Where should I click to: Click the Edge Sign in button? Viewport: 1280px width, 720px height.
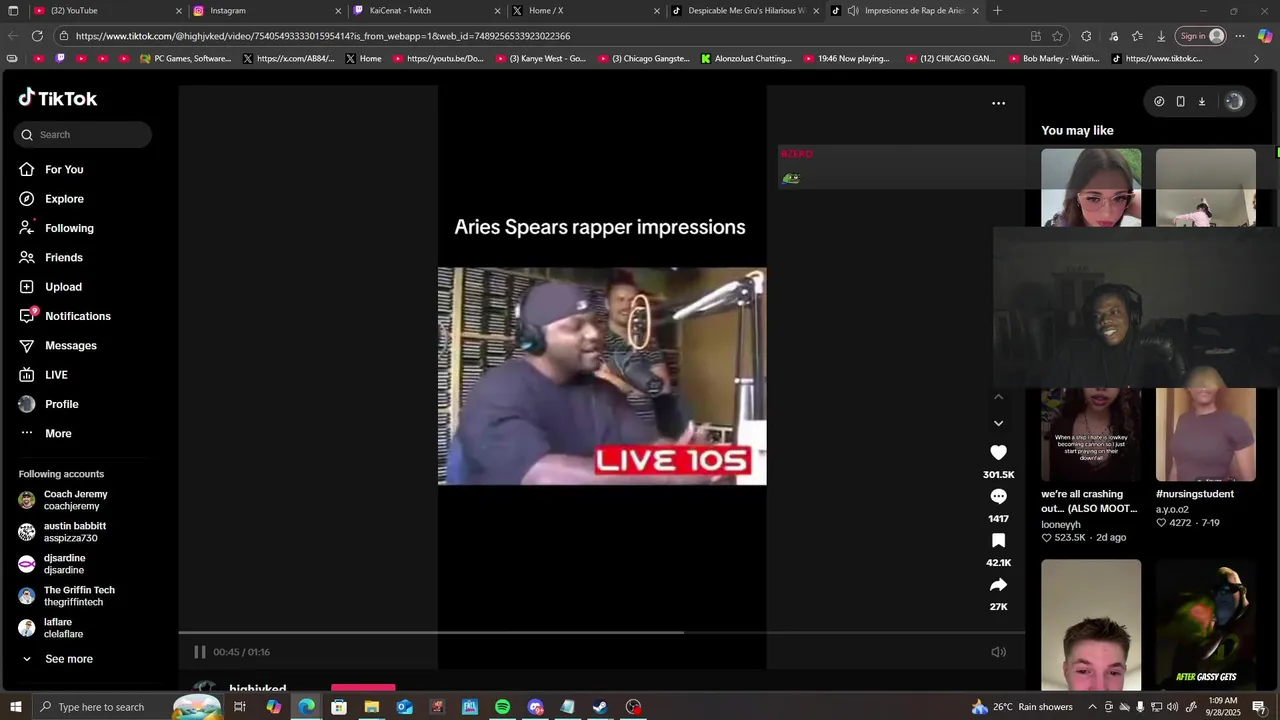pos(1201,36)
